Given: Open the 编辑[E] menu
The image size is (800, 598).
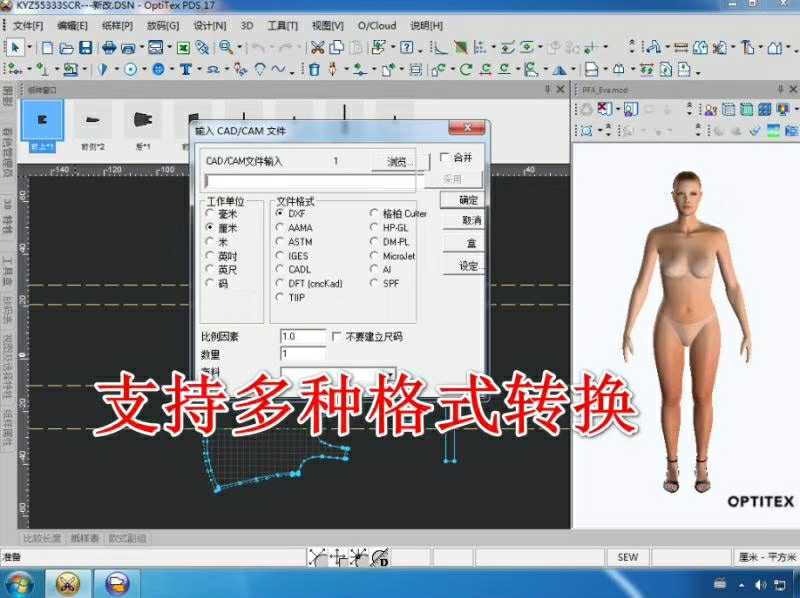Looking at the screenshot, I should tap(72, 26).
